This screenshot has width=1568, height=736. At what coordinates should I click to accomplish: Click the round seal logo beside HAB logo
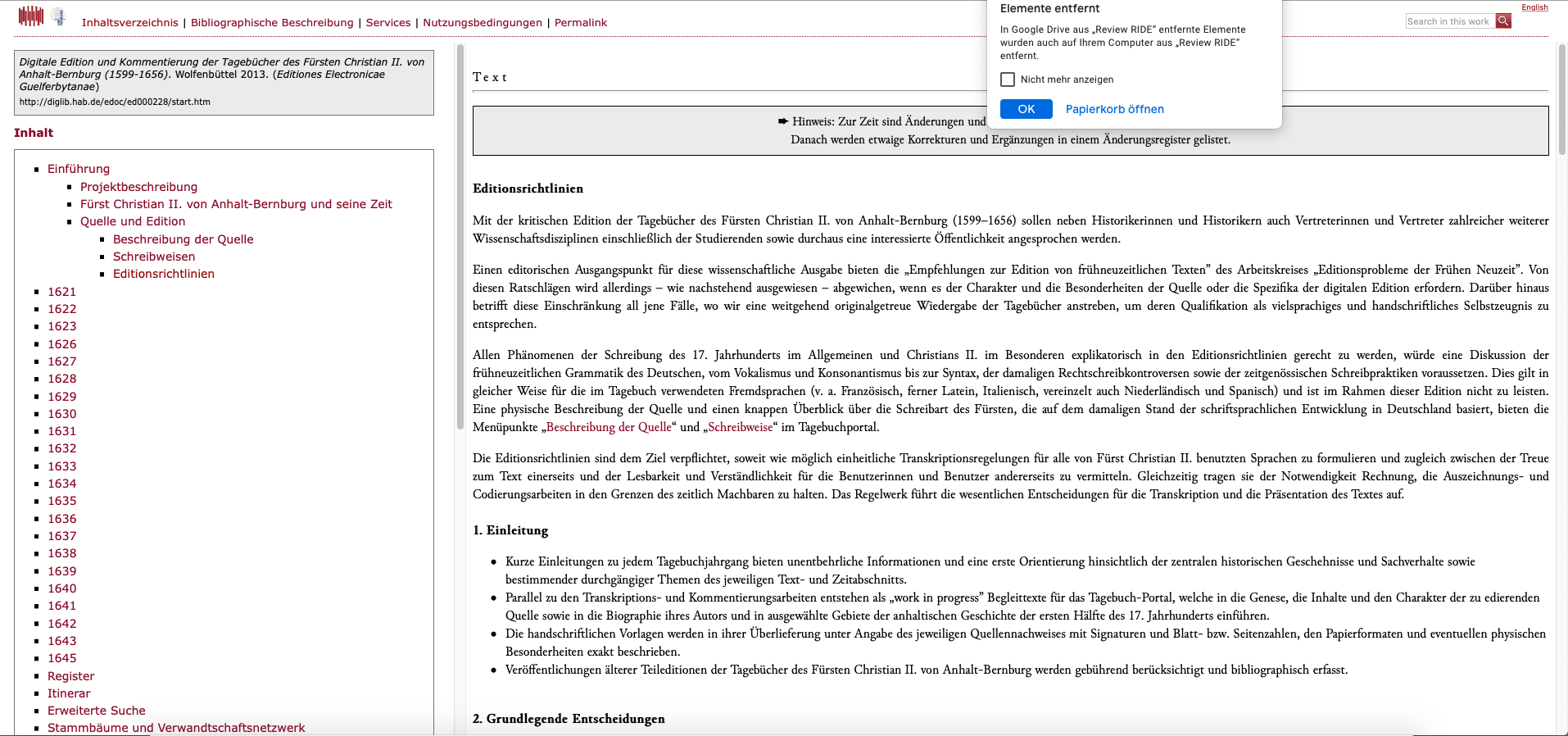click(59, 16)
